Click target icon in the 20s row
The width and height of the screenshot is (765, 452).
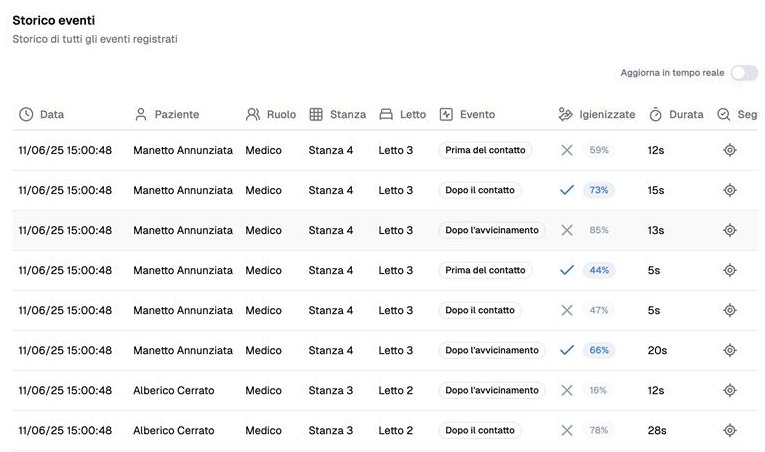click(729, 350)
